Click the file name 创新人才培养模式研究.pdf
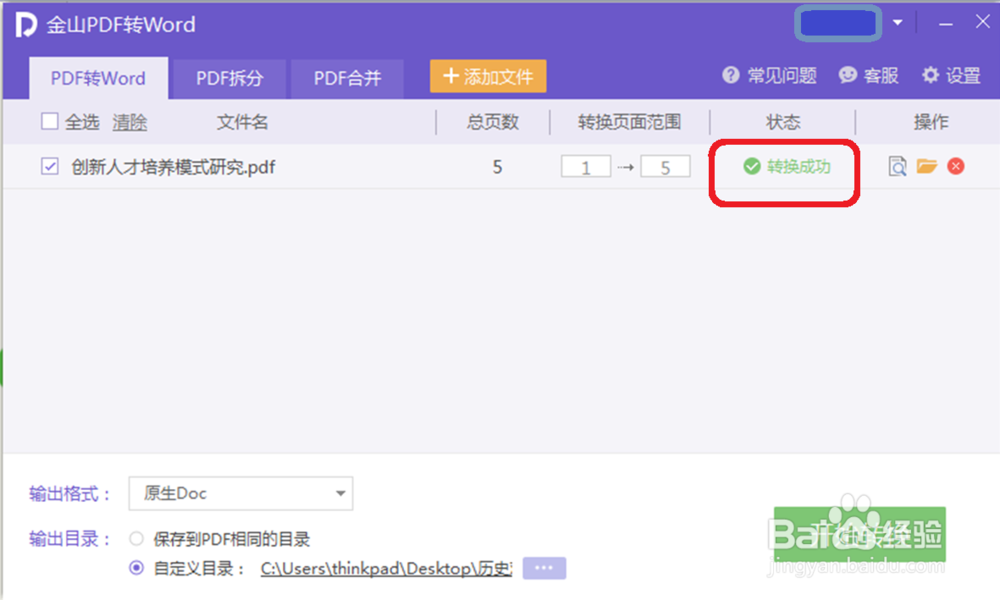 (173, 167)
